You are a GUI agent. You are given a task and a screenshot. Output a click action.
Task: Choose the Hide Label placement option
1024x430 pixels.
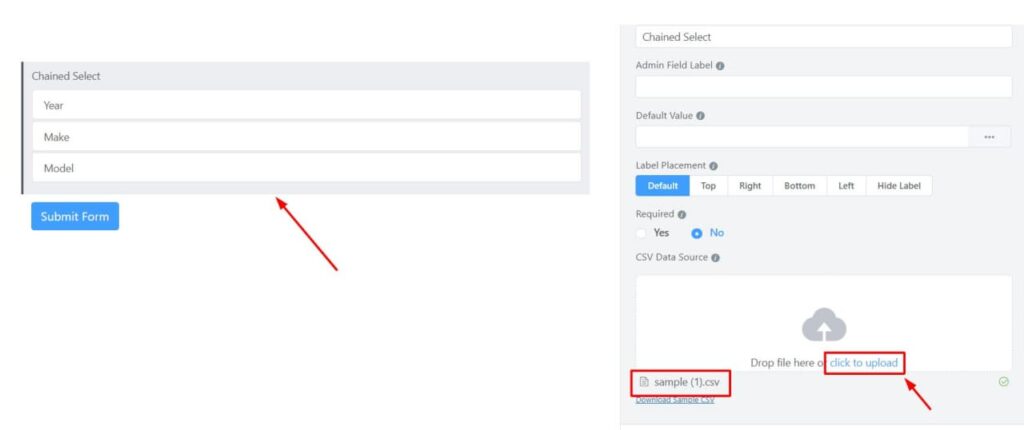pos(899,186)
